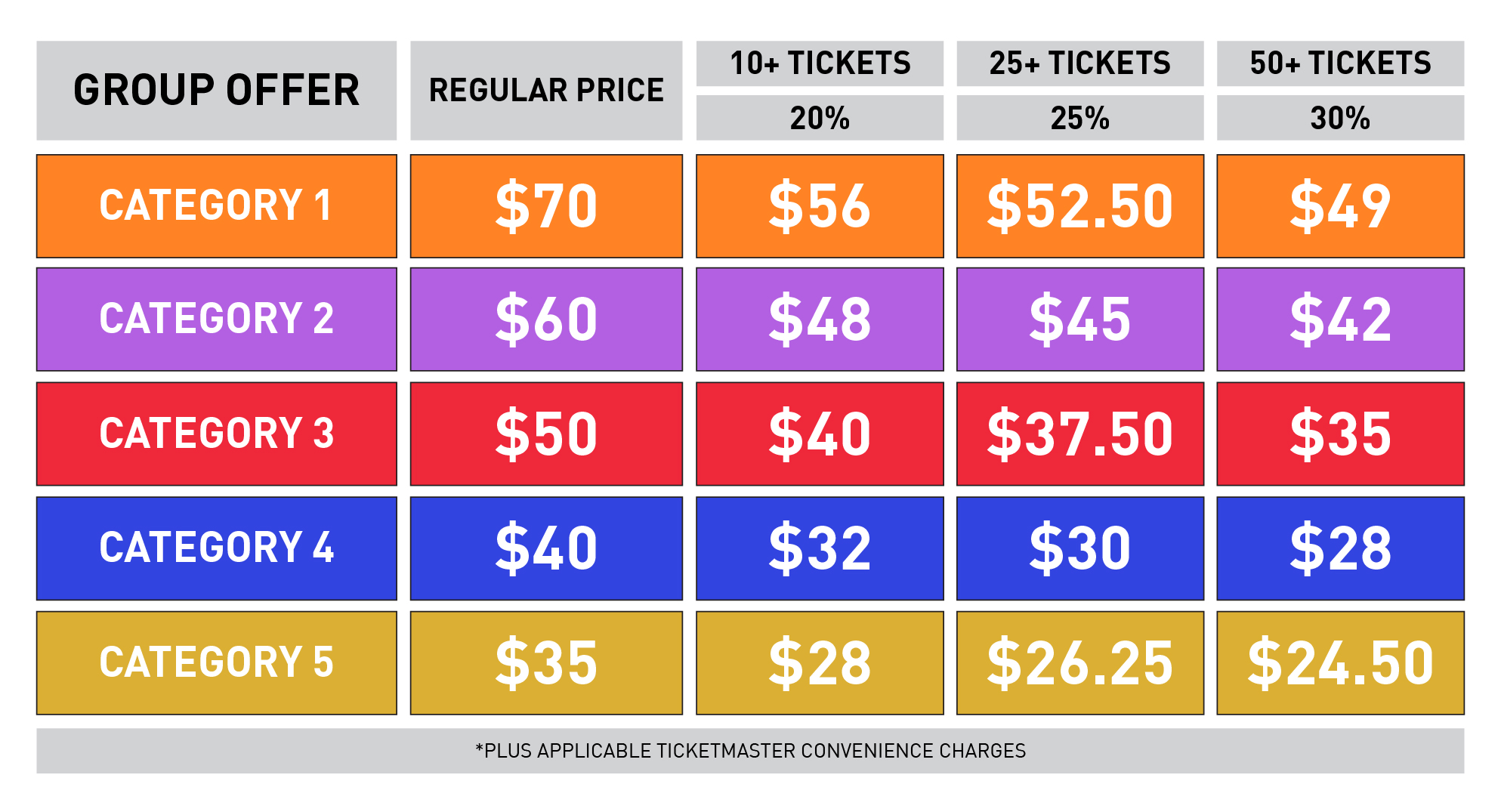The width and height of the screenshot is (1501, 812).
Task: Click the GROUP OFFER header cell
Action: pyautogui.click(x=216, y=91)
